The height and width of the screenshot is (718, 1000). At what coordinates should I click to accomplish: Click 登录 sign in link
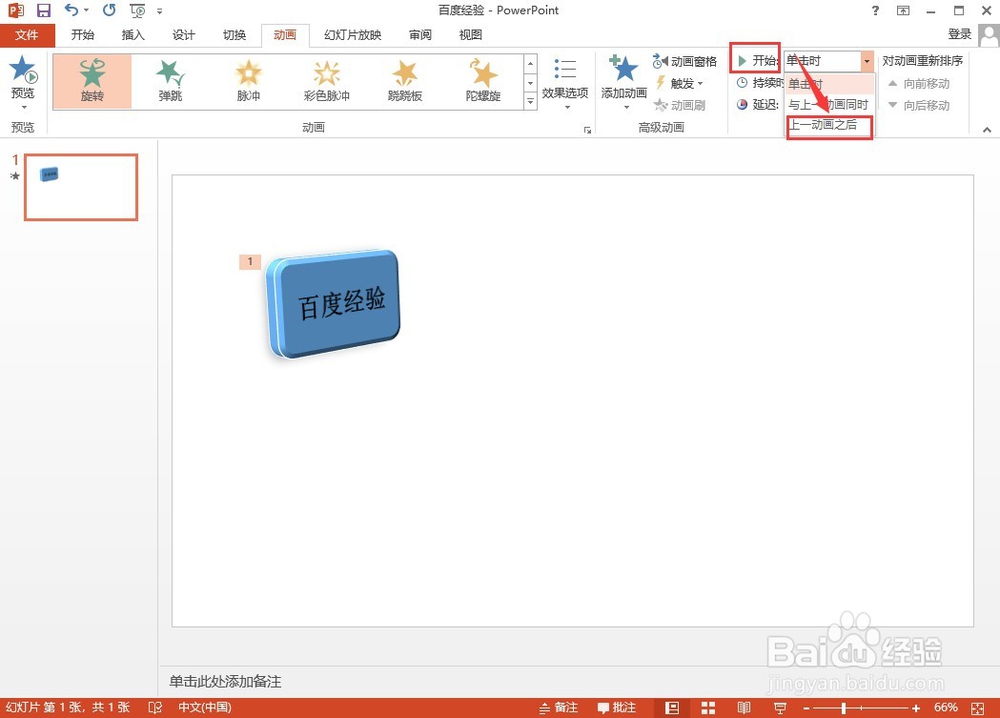(x=960, y=34)
